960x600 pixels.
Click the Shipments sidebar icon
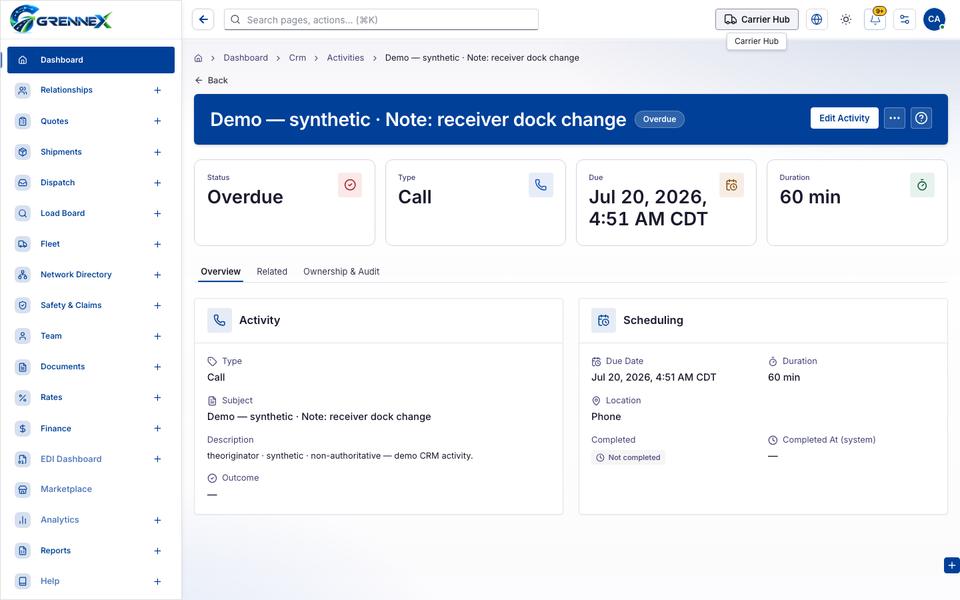pyautogui.click(x=23, y=152)
